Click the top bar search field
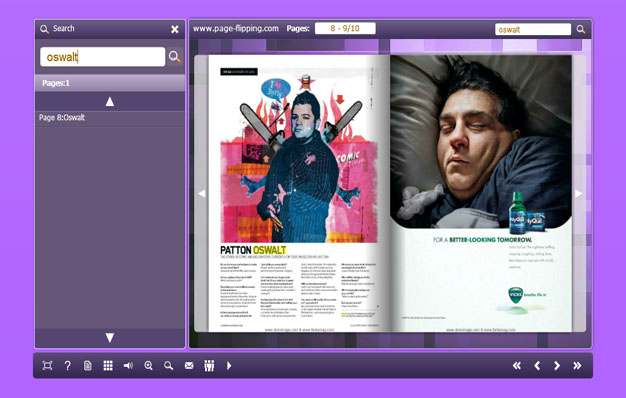The height and width of the screenshot is (398, 626). coord(533,29)
